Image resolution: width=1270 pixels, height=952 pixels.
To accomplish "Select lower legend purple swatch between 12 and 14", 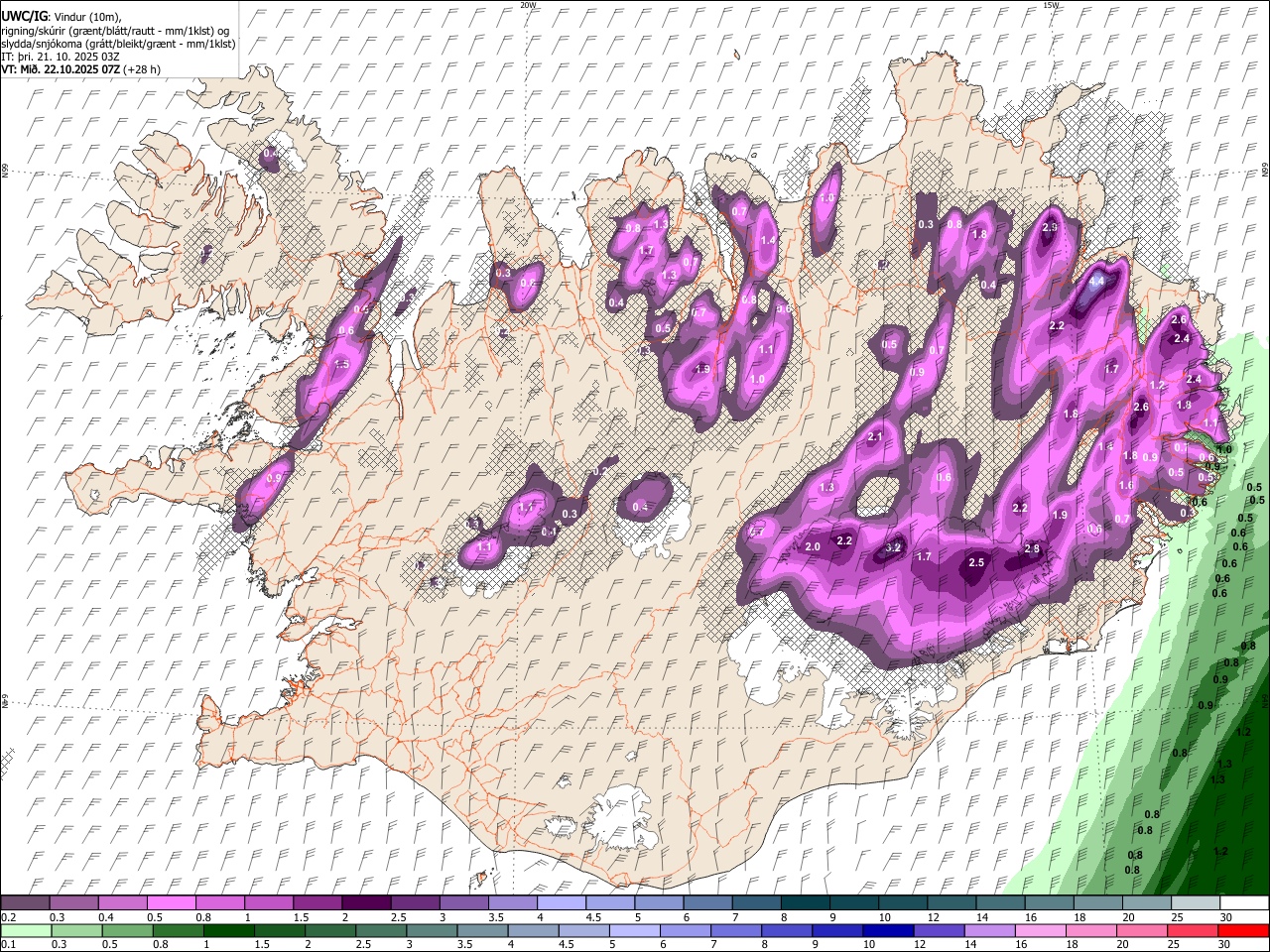I will (x=939, y=930).
